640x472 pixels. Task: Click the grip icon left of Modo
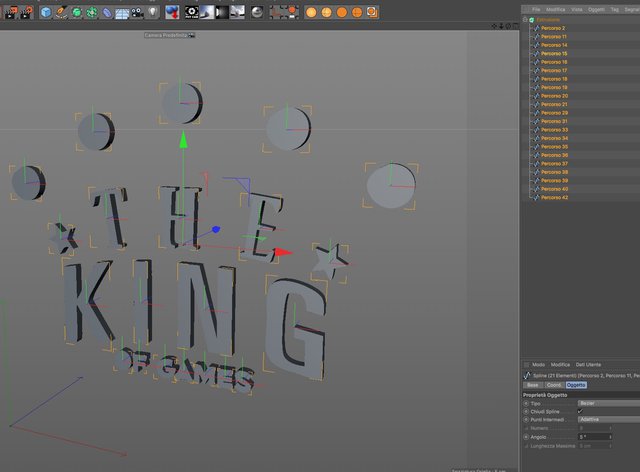526,365
